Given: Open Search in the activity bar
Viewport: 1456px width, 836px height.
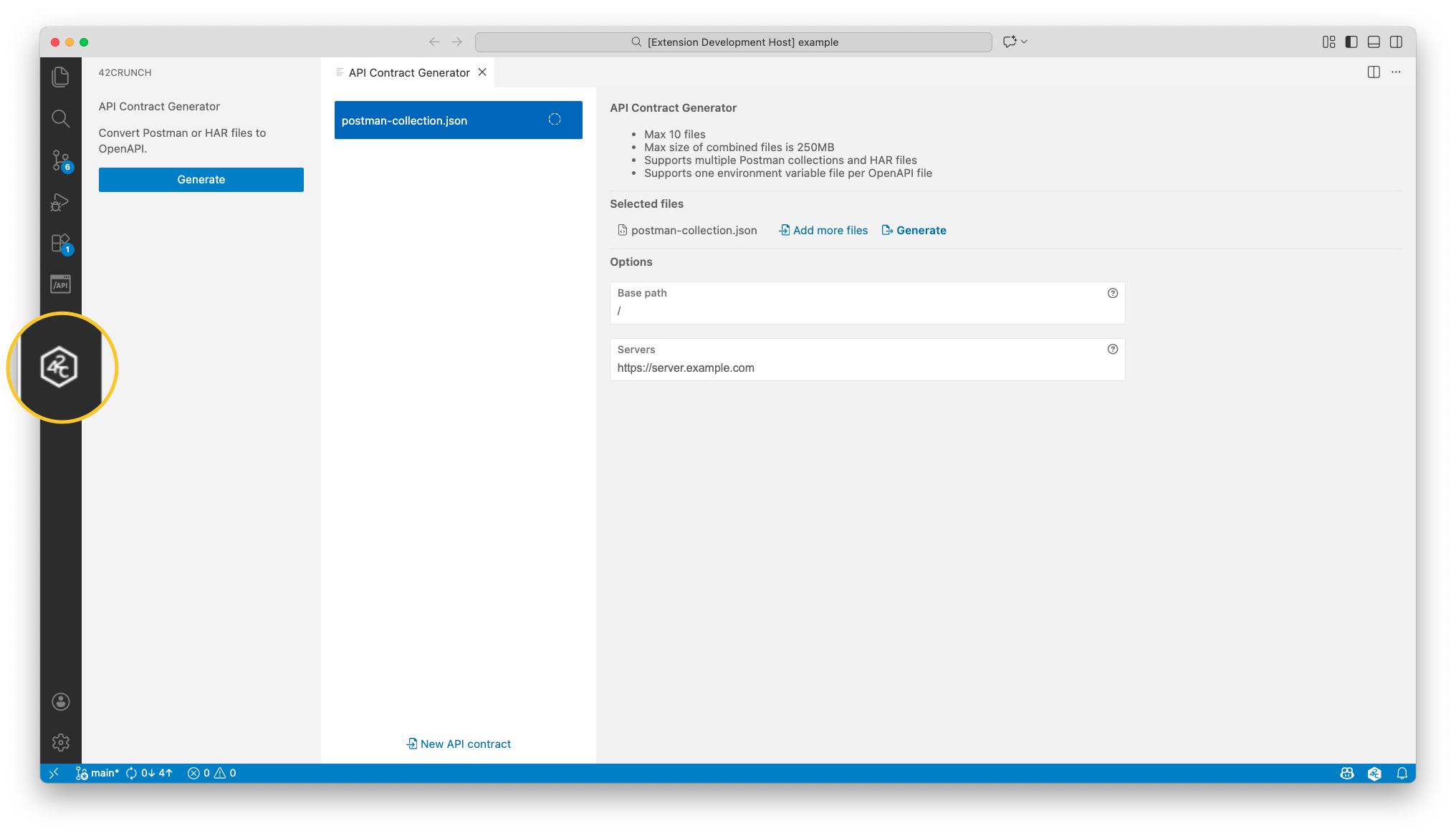Looking at the screenshot, I should click(60, 118).
